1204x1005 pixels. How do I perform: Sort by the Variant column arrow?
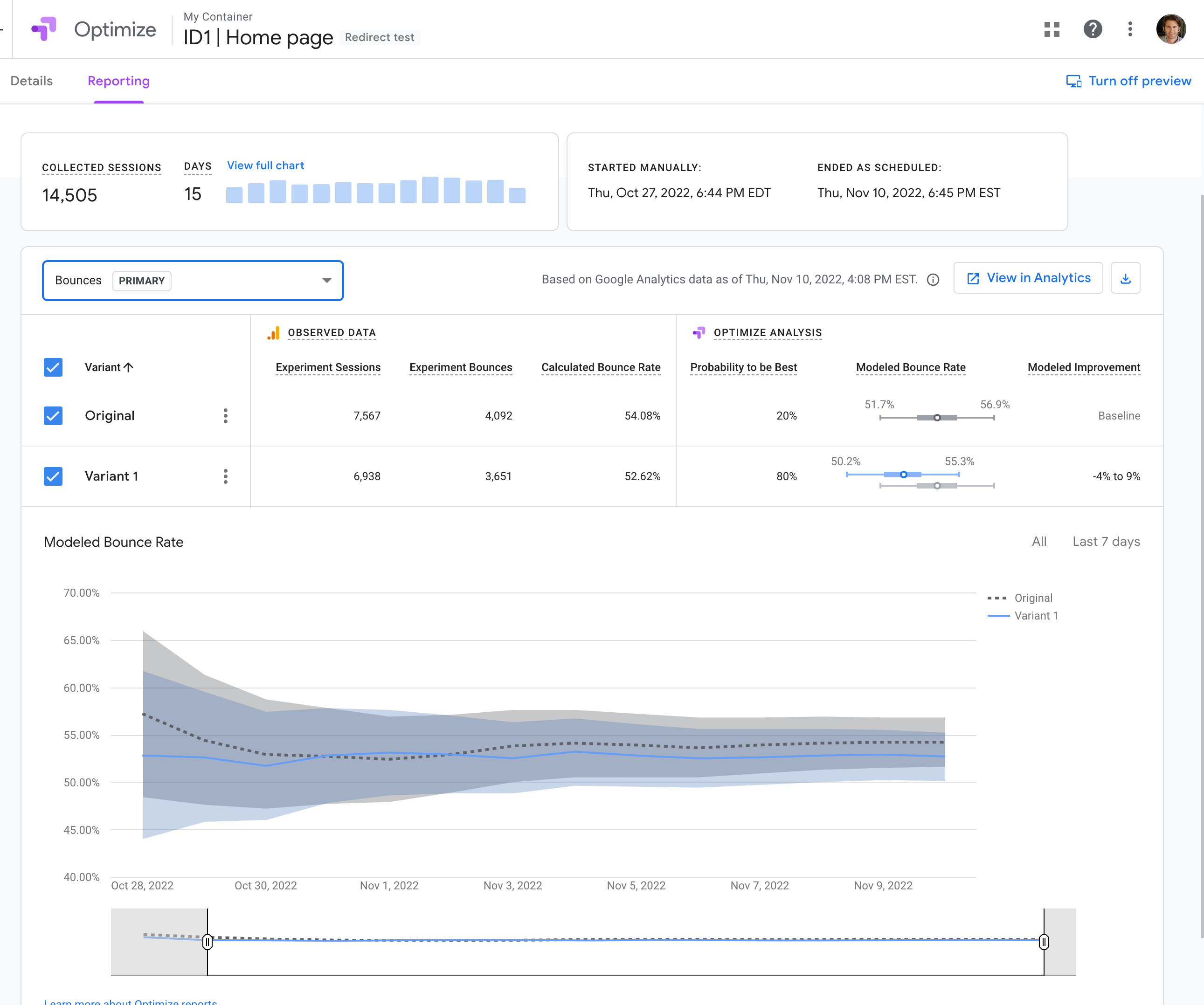pyautogui.click(x=128, y=367)
